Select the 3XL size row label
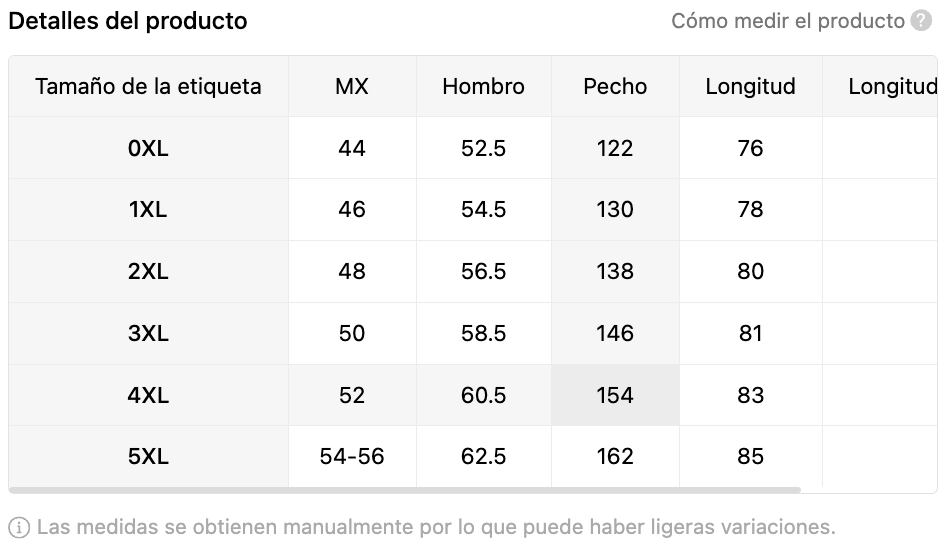Viewport: 946px width, 548px height. 148,333
